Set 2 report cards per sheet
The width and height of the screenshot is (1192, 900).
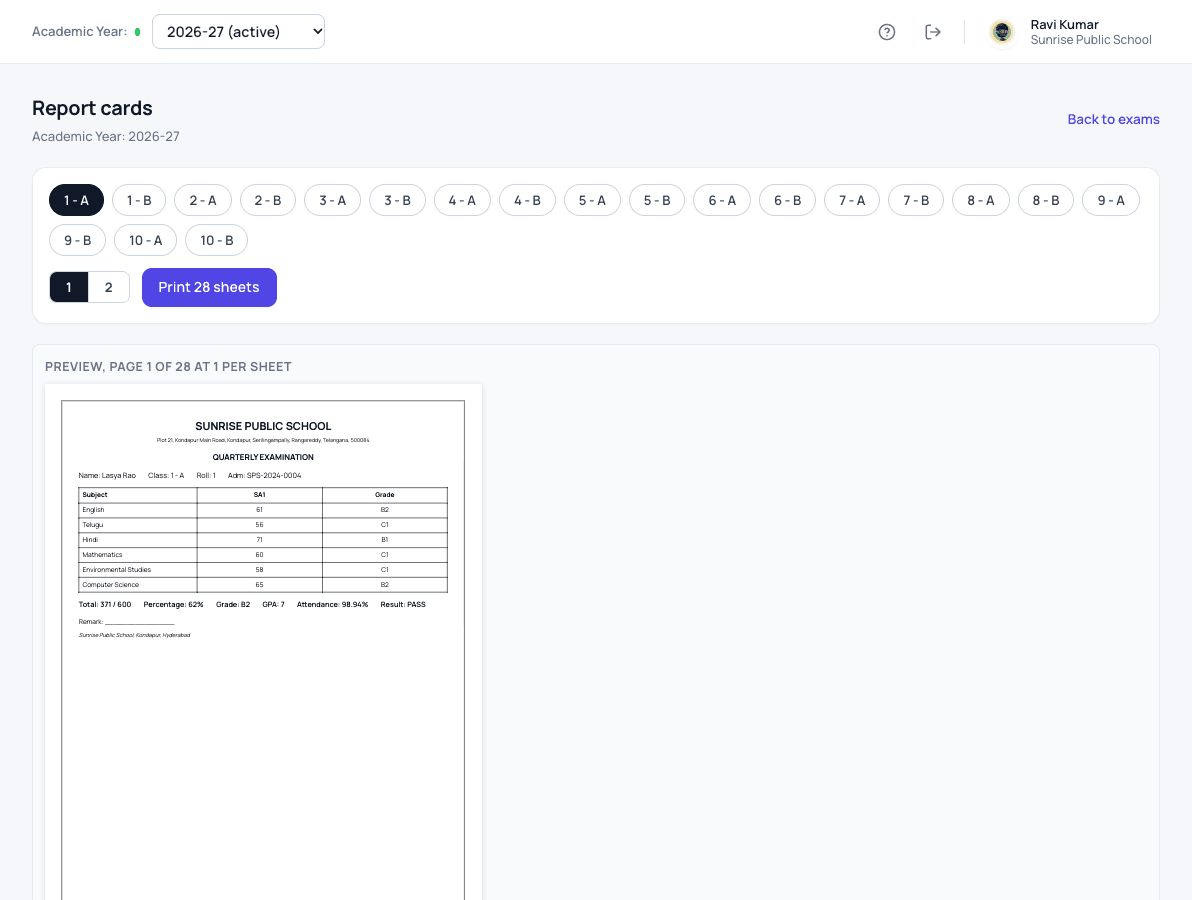pyautogui.click(x=109, y=287)
